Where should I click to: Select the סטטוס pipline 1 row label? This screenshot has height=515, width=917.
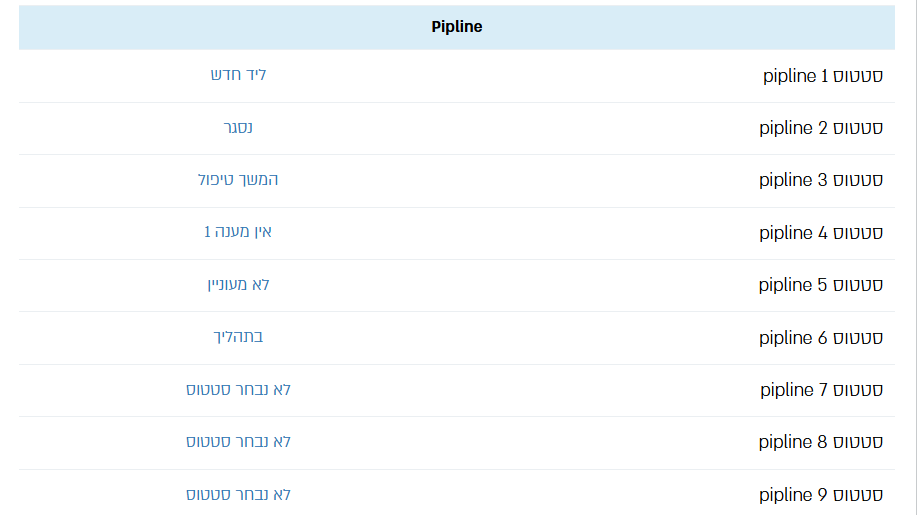click(823, 76)
